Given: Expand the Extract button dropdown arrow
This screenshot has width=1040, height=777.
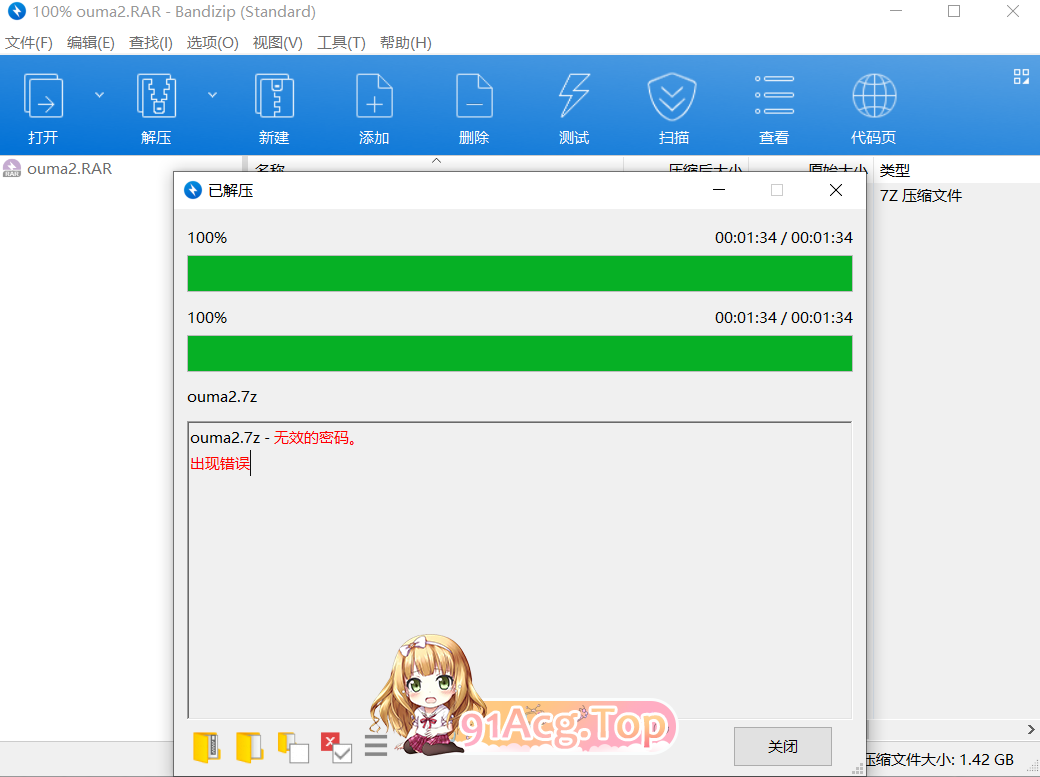Looking at the screenshot, I should [212, 93].
